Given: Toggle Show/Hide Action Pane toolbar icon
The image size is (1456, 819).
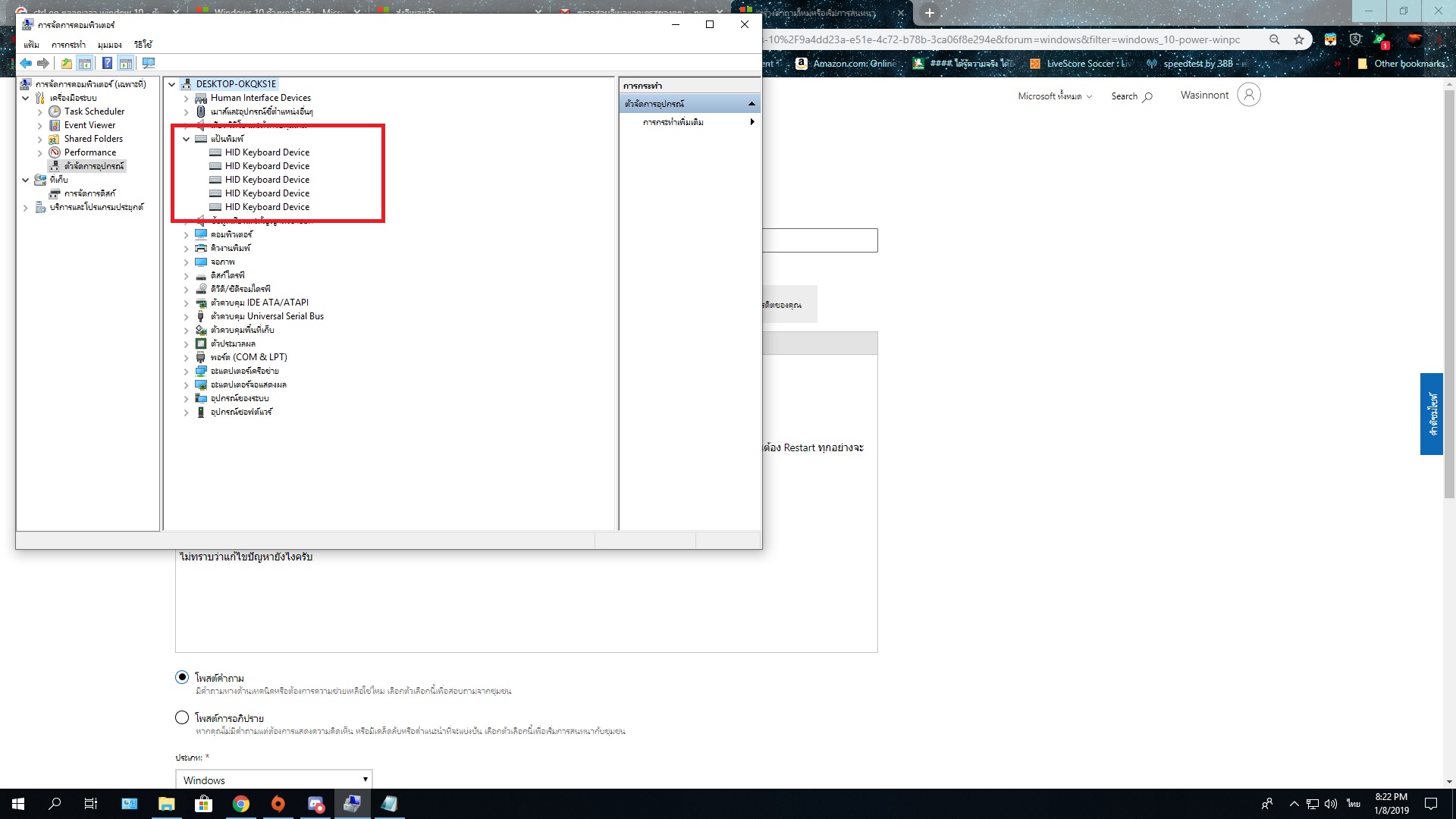Looking at the screenshot, I should pyautogui.click(x=126, y=63).
